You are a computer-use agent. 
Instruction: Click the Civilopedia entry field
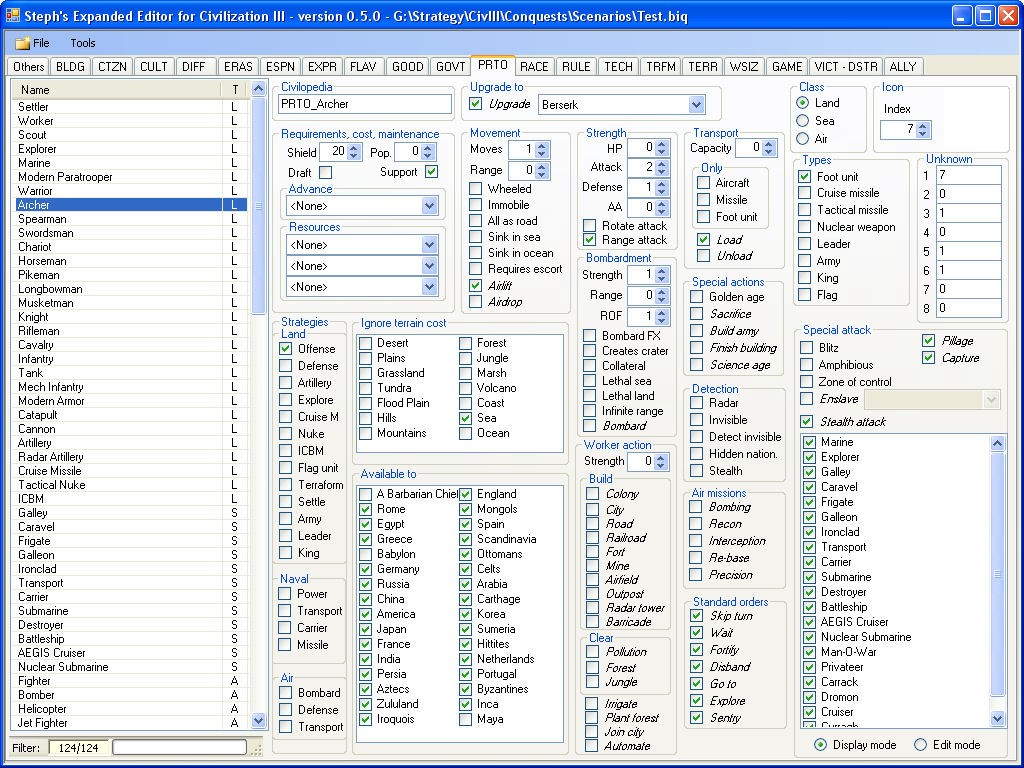tap(364, 104)
